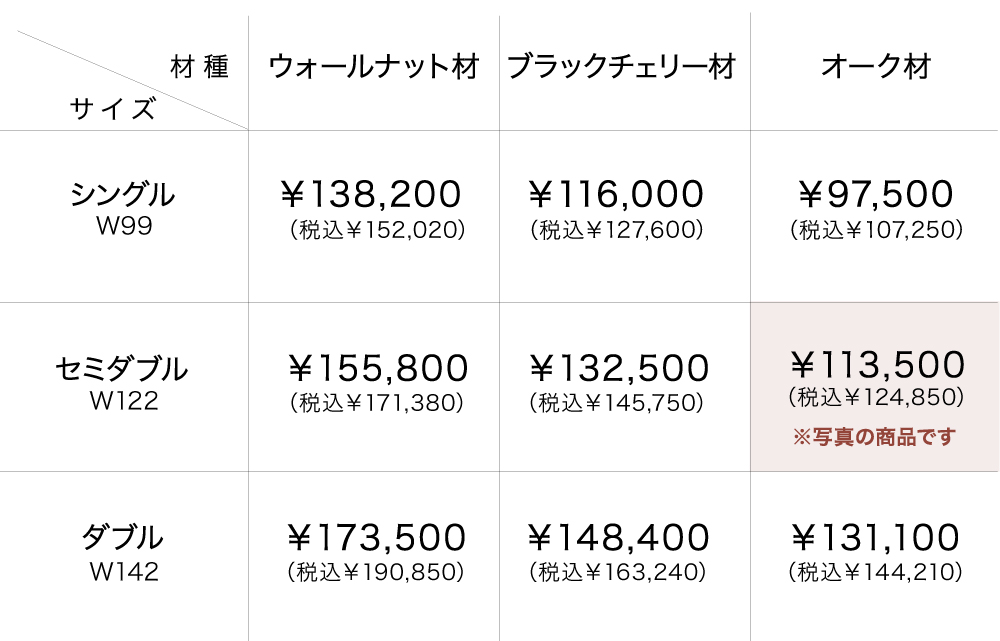The width and height of the screenshot is (1000, 641).
Task: Click the red ※写真の商品です note
Action: [875, 437]
